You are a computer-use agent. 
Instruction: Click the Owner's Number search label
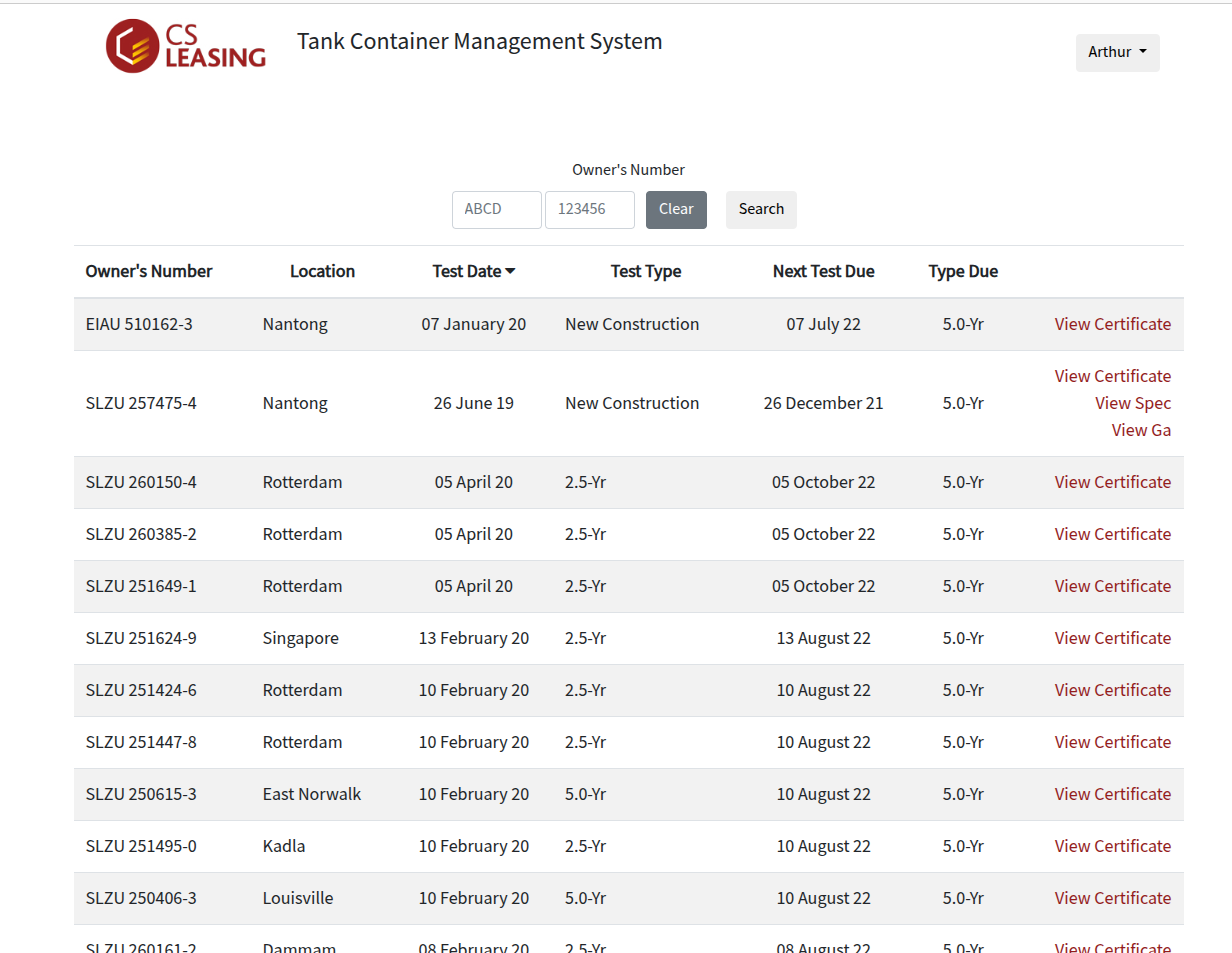click(628, 170)
